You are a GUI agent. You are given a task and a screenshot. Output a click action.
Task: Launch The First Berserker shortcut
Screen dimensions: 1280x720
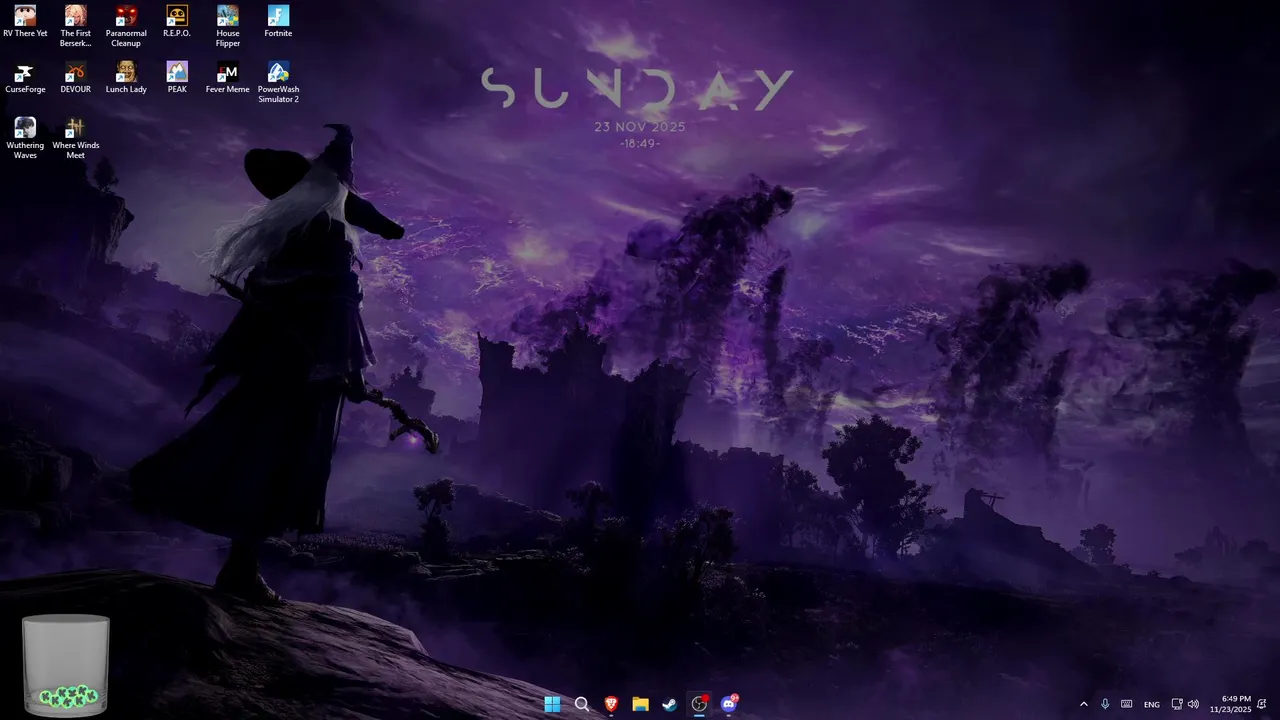tap(75, 26)
